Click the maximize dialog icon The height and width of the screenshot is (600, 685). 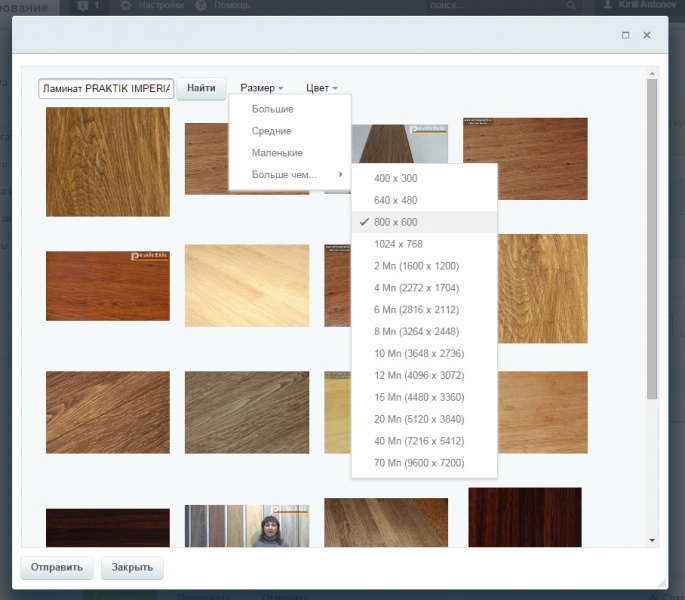click(x=626, y=35)
